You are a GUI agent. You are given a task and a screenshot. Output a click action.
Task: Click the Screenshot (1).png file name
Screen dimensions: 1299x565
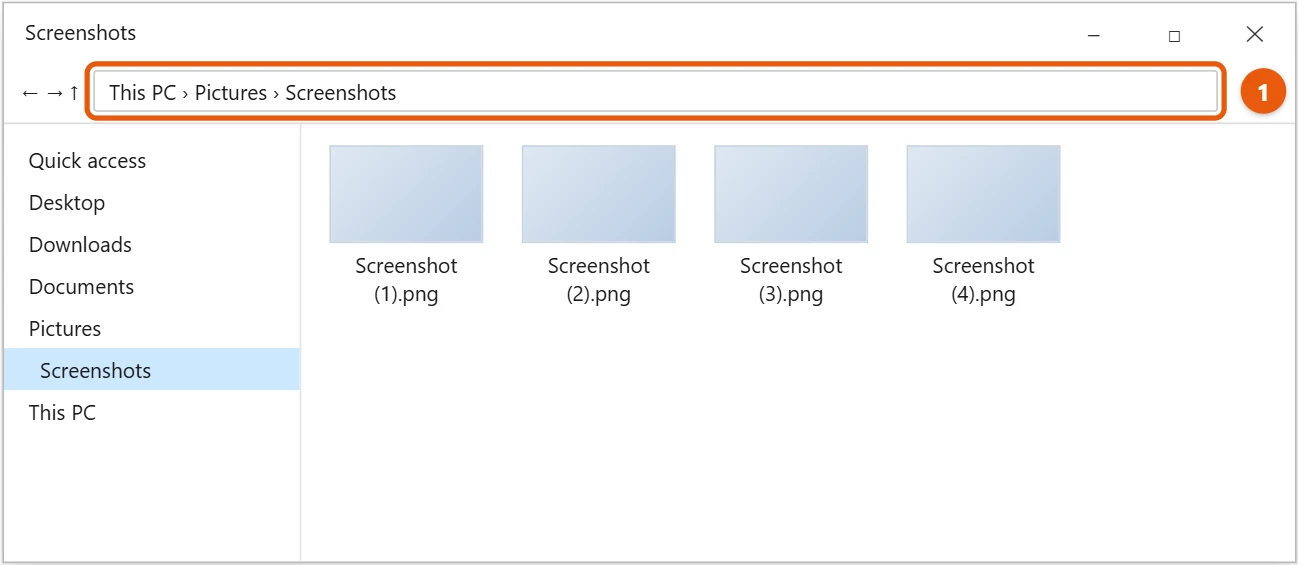point(406,280)
